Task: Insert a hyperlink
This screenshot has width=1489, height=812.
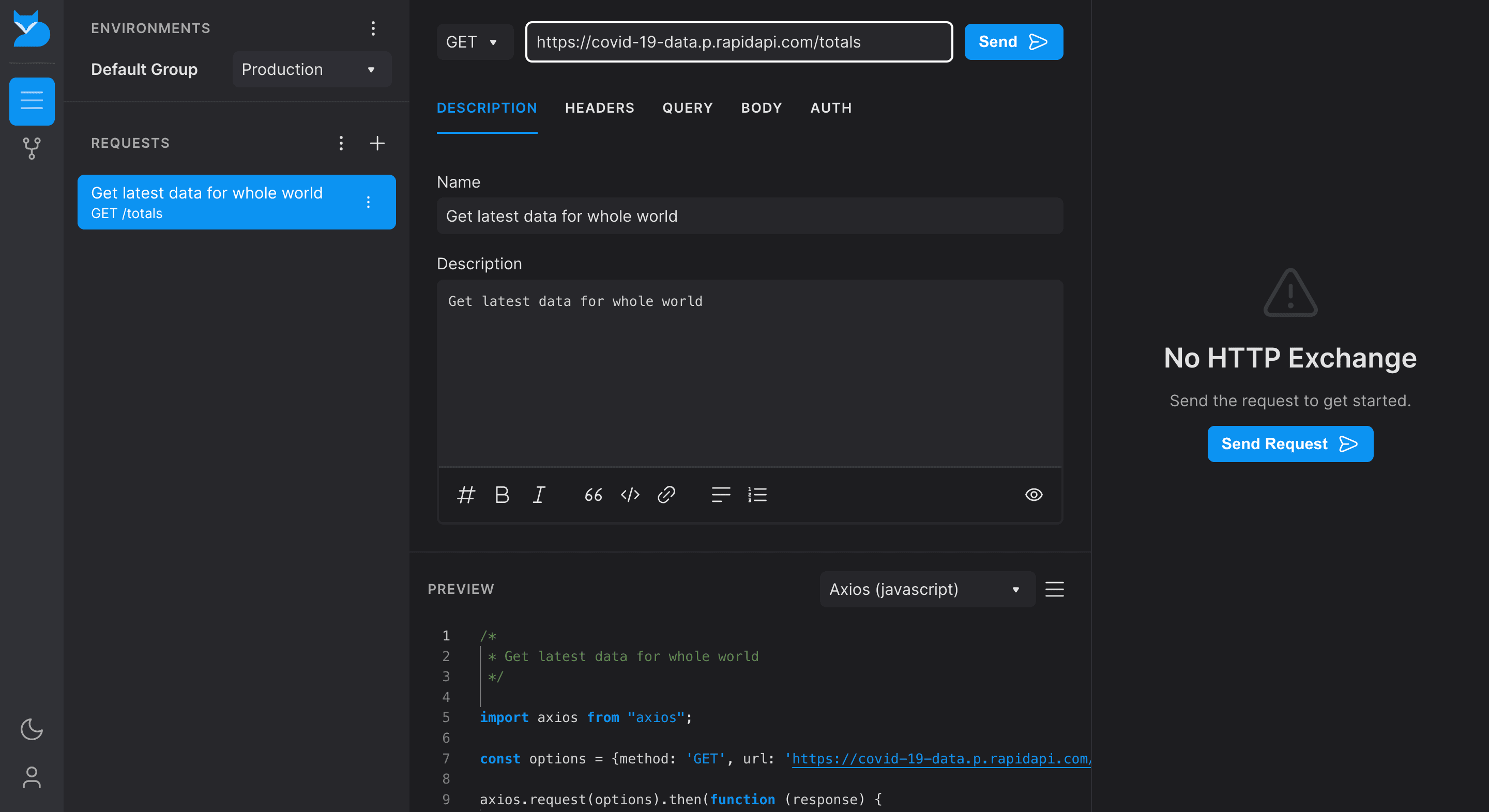Action: click(666, 495)
